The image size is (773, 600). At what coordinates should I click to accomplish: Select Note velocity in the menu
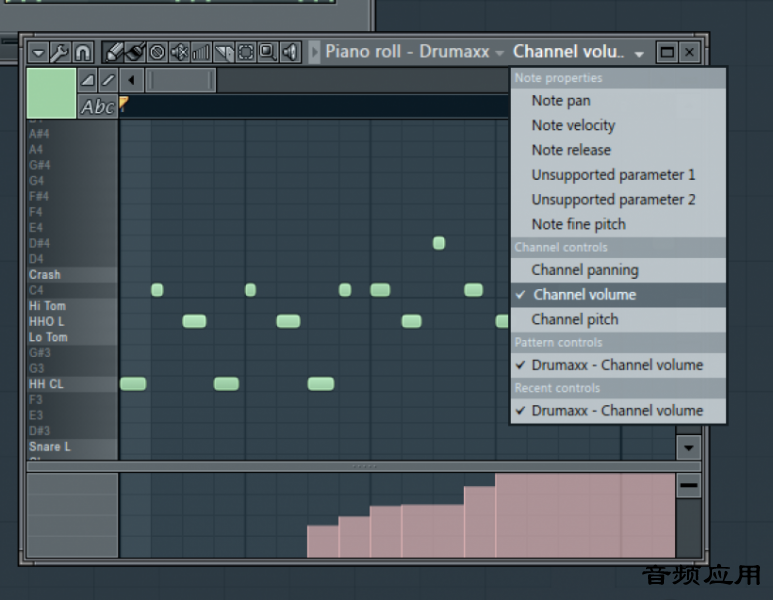pyautogui.click(x=618, y=125)
